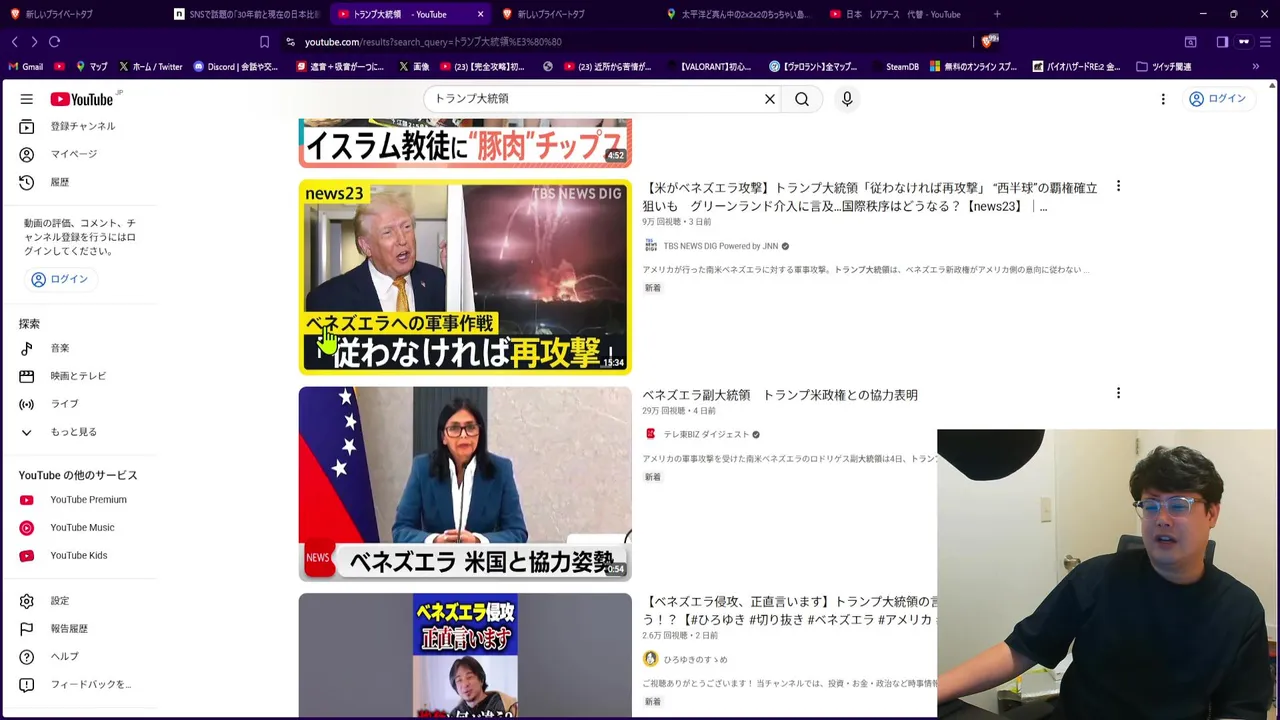Open the SteamDB bookmark
Screen dimensions: 1280x720
pos(894,67)
